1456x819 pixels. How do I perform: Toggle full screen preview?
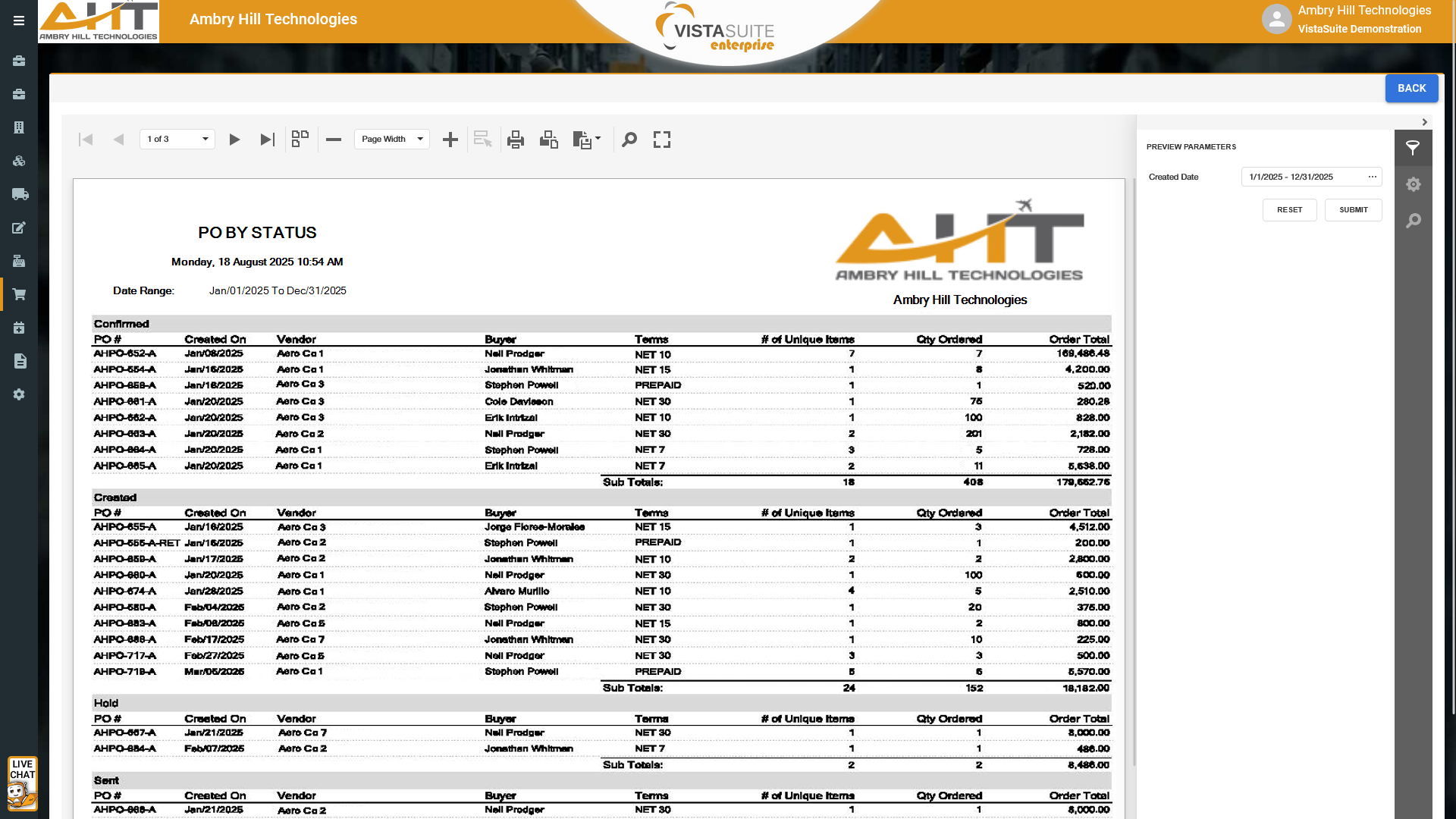pyautogui.click(x=662, y=140)
